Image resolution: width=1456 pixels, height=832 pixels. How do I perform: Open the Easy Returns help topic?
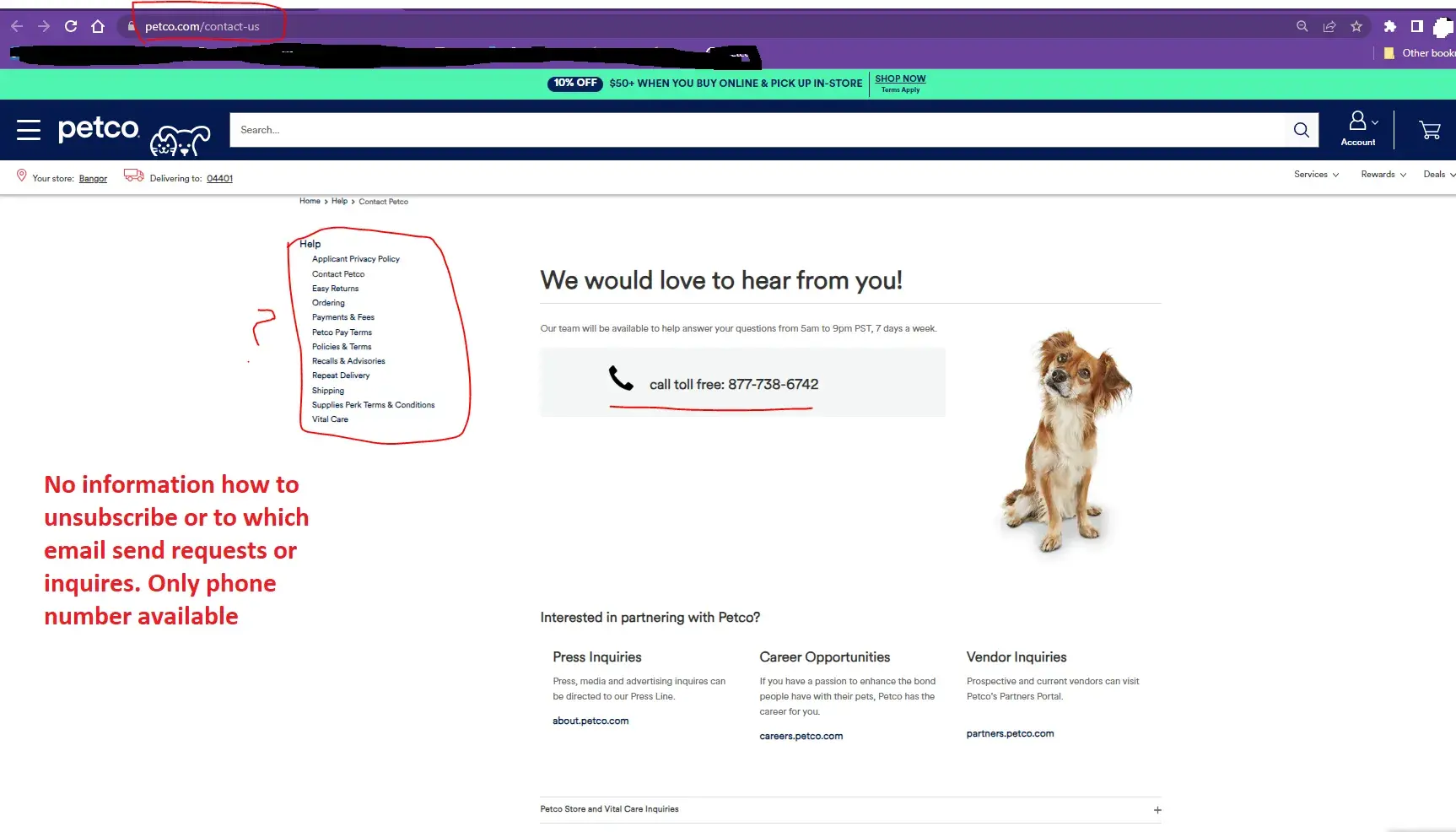(x=335, y=289)
